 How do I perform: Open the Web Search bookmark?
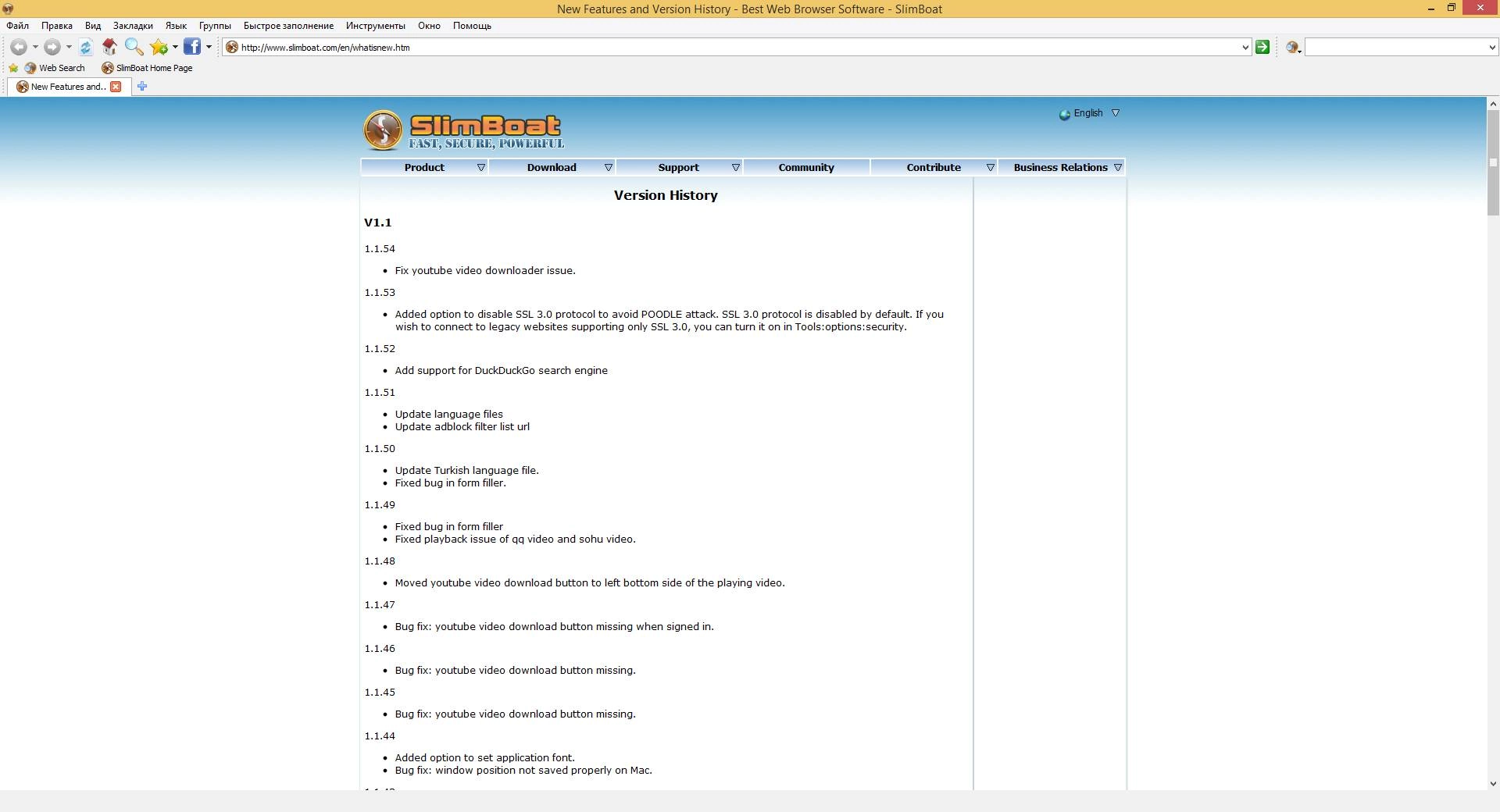point(55,68)
